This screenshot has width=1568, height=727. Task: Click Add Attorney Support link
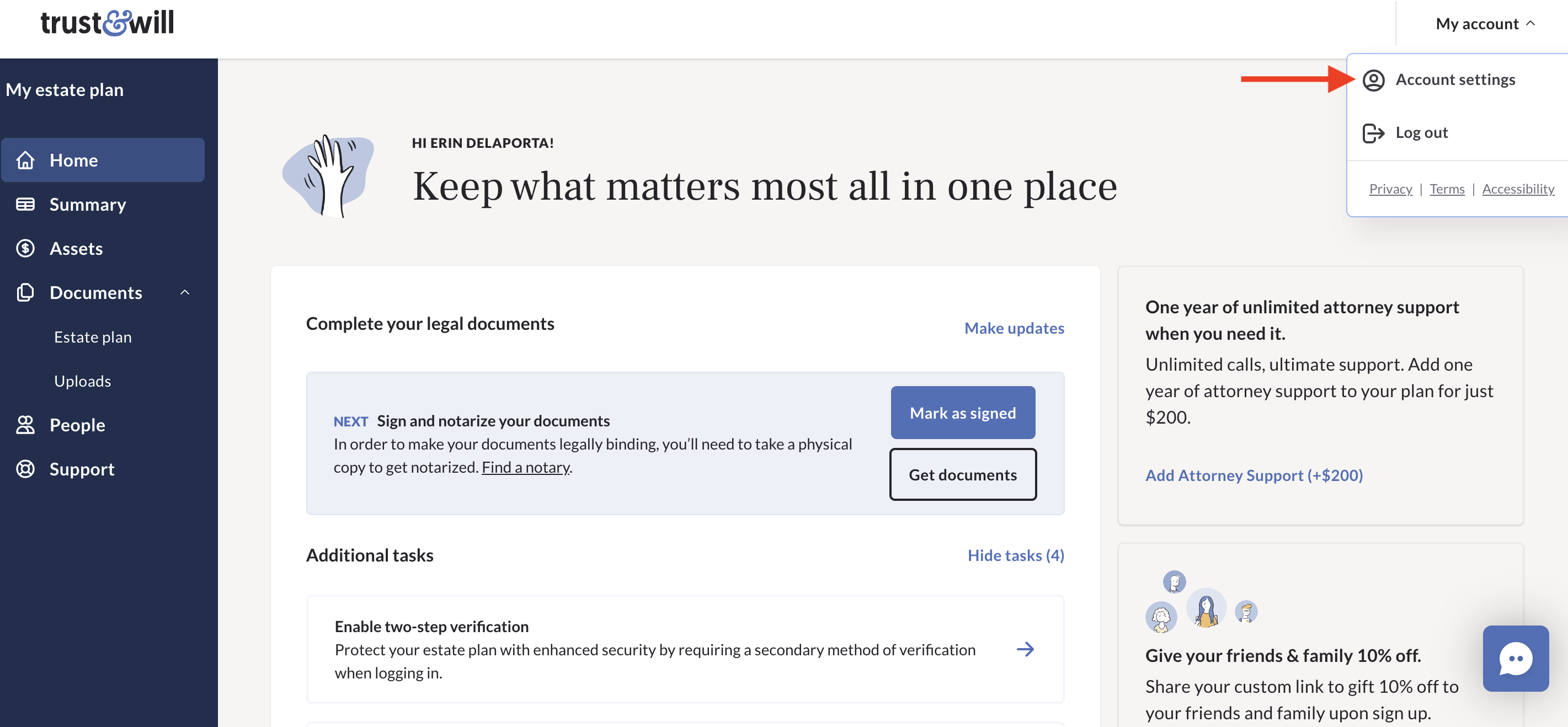coord(1255,474)
